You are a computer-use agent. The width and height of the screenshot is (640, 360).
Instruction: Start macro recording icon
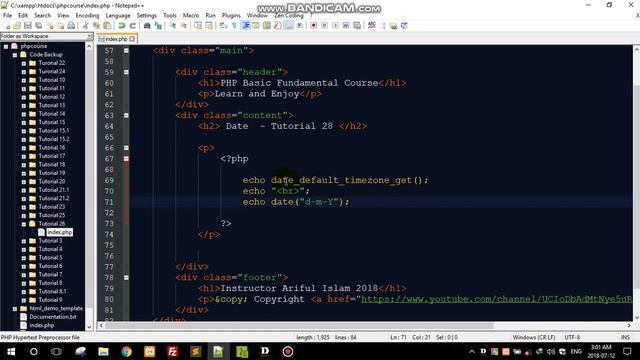pos(313,26)
